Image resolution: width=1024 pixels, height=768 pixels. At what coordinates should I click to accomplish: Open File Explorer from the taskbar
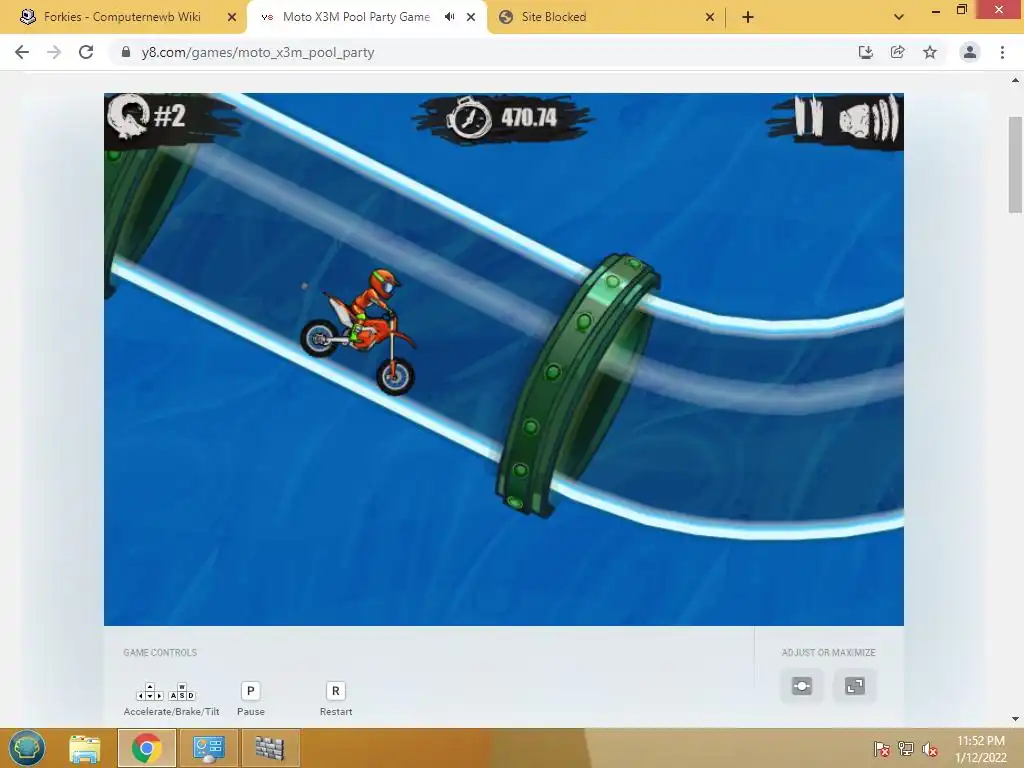coord(85,748)
